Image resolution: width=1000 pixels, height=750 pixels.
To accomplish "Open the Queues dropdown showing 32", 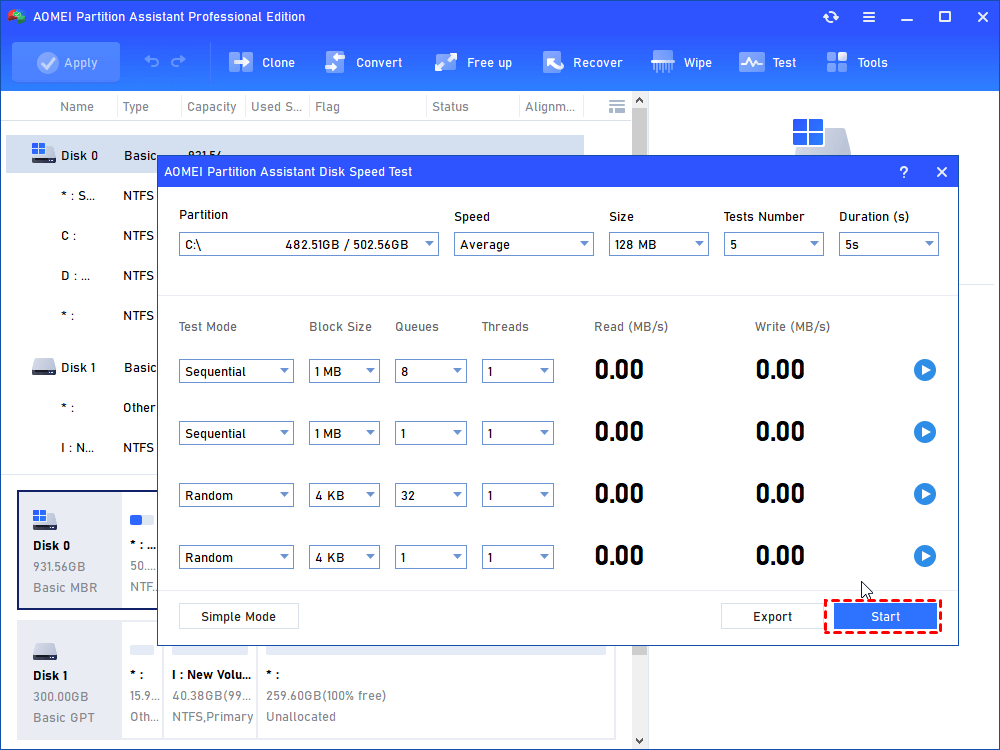I will click(x=430, y=495).
